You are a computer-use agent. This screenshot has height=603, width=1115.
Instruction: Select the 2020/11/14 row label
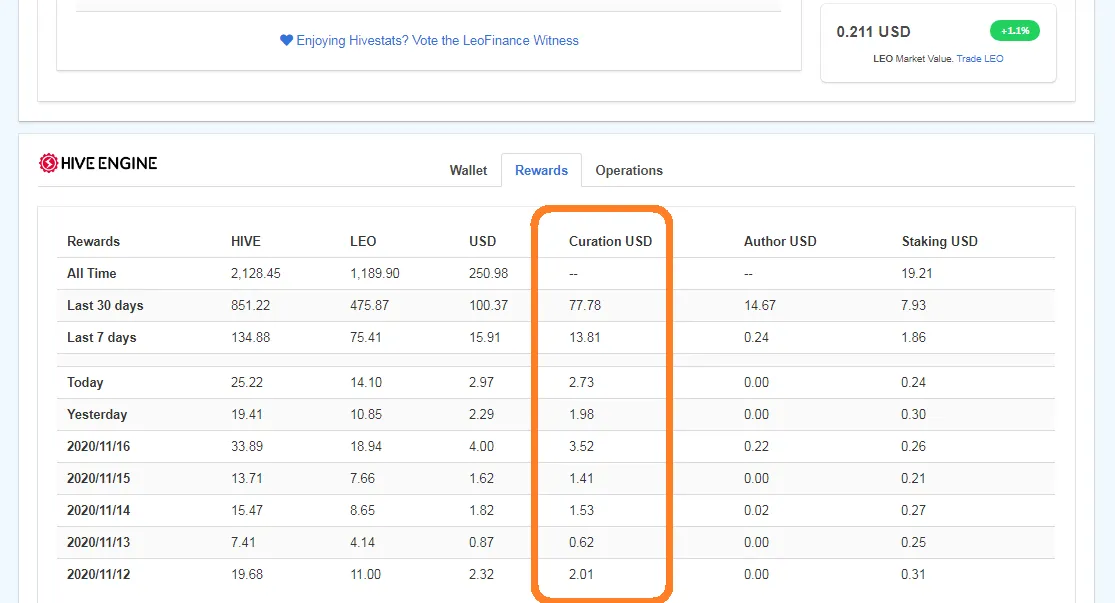click(98, 511)
